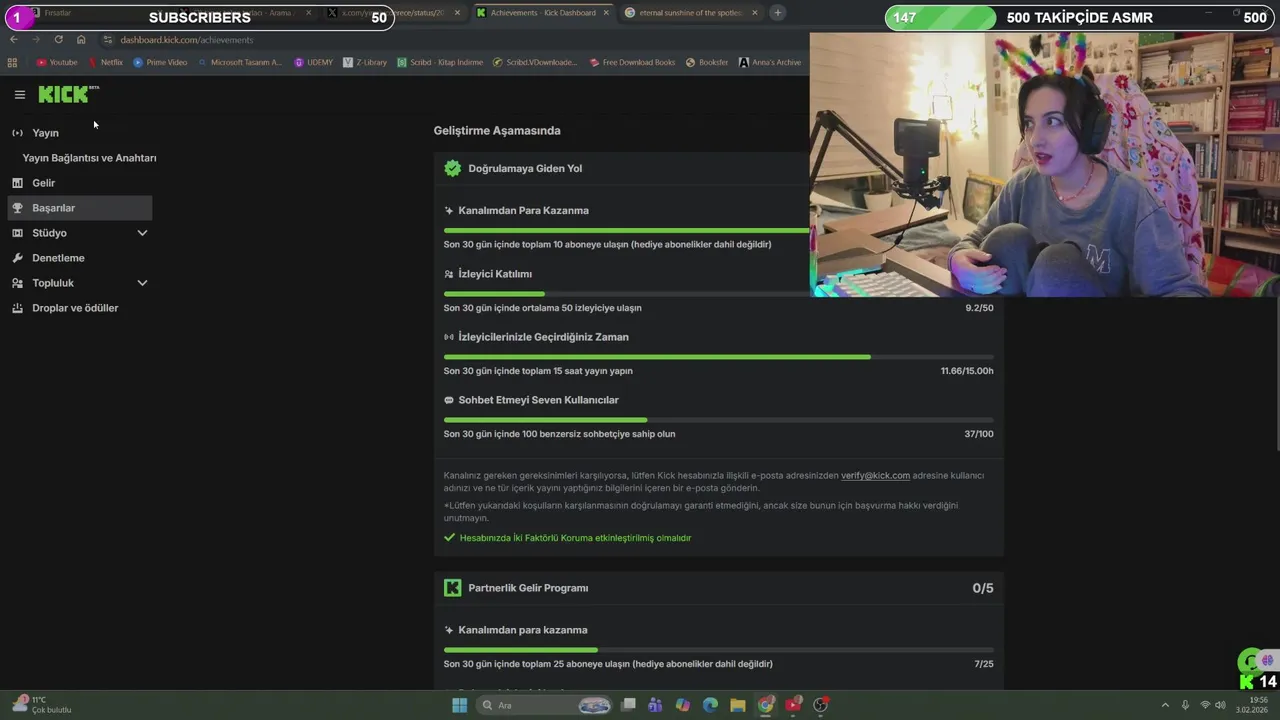
Task: Open the Microsoft Tasarım bookmark
Action: [x=239, y=62]
